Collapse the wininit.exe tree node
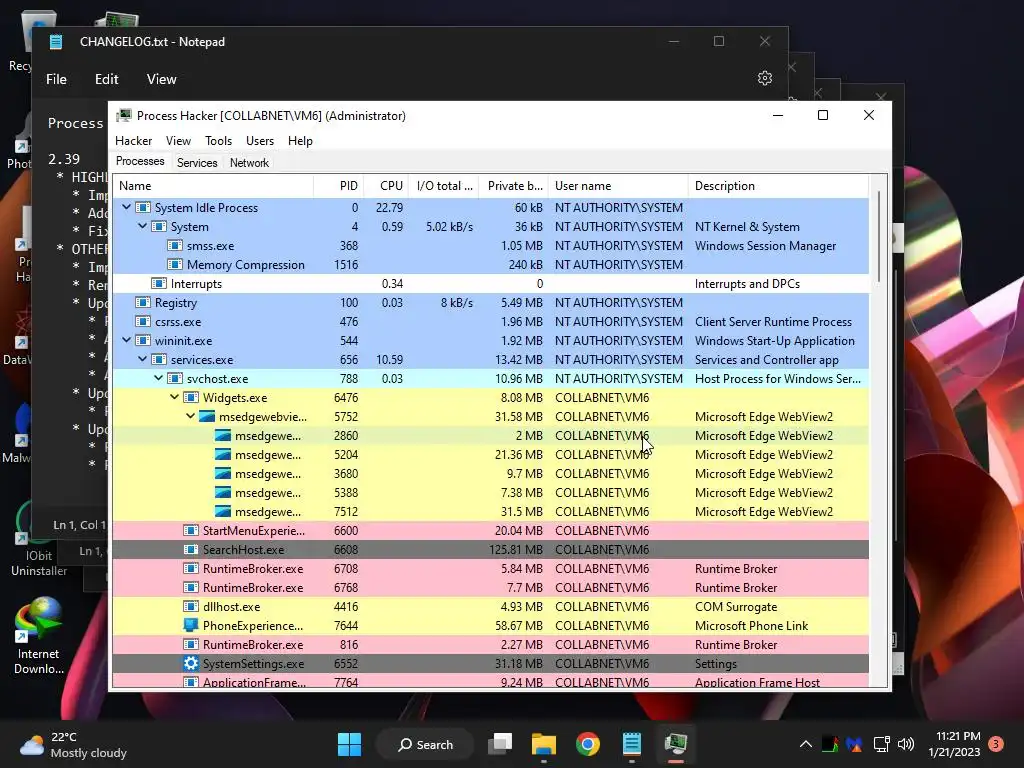The width and height of the screenshot is (1024, 768). 127,340
